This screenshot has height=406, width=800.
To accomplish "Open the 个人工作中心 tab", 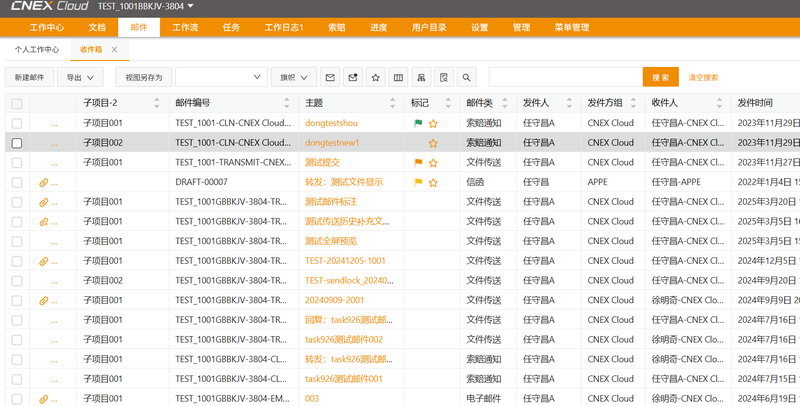I will pyautogui.click(x=37, y=49).
